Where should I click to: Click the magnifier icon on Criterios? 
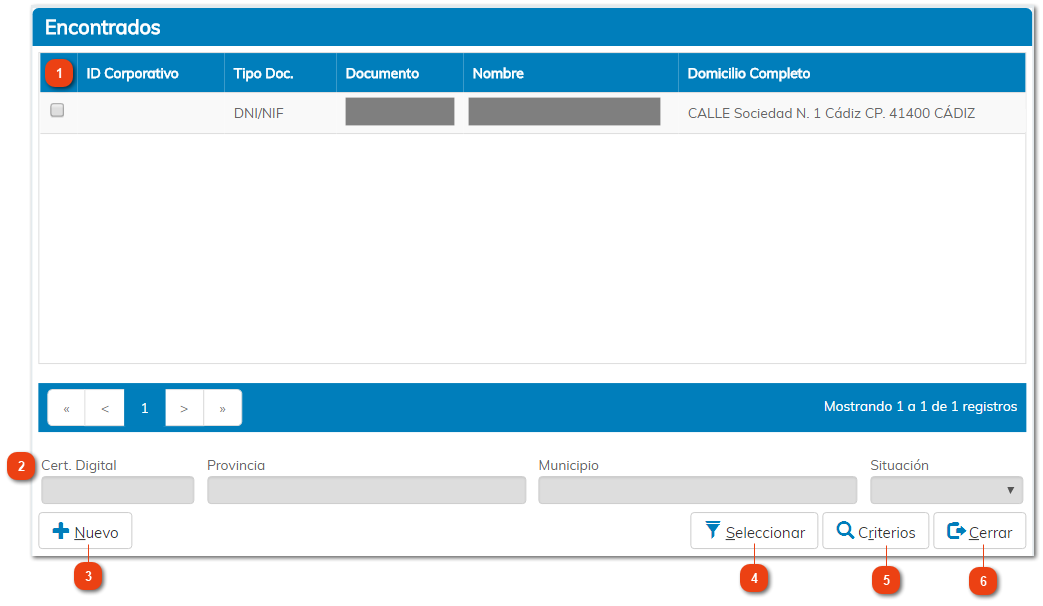[x=845, y=530]
